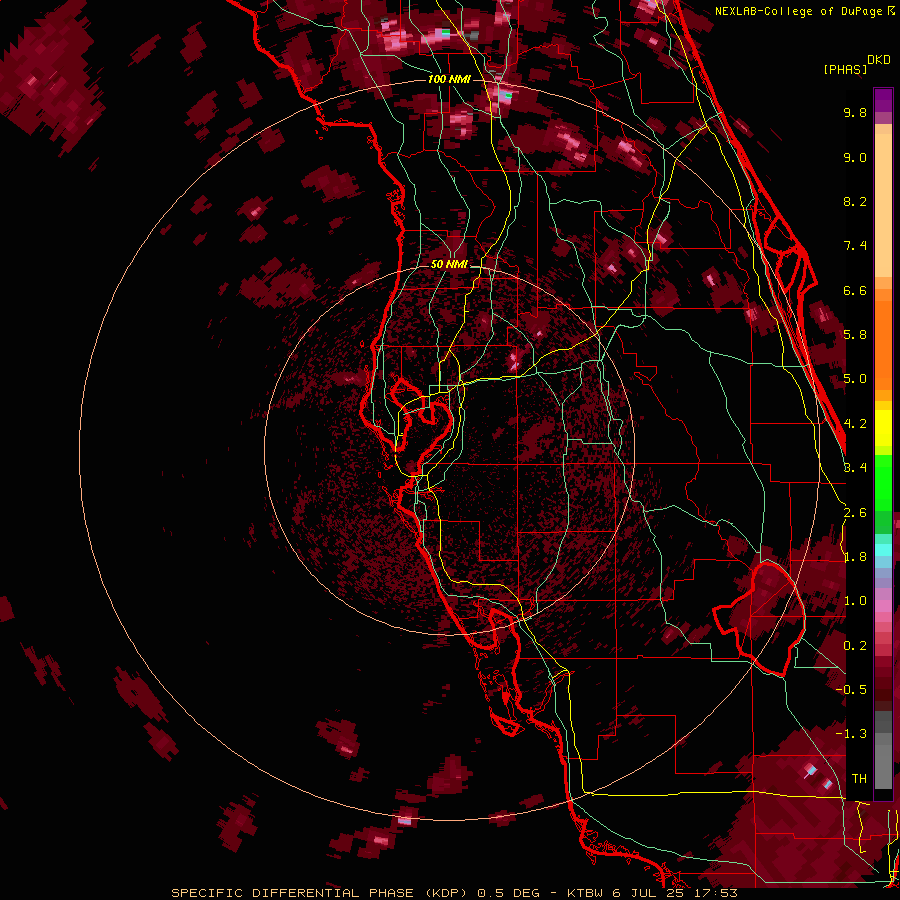Click the 7.4 value on the scale

(x=855, y=246)
